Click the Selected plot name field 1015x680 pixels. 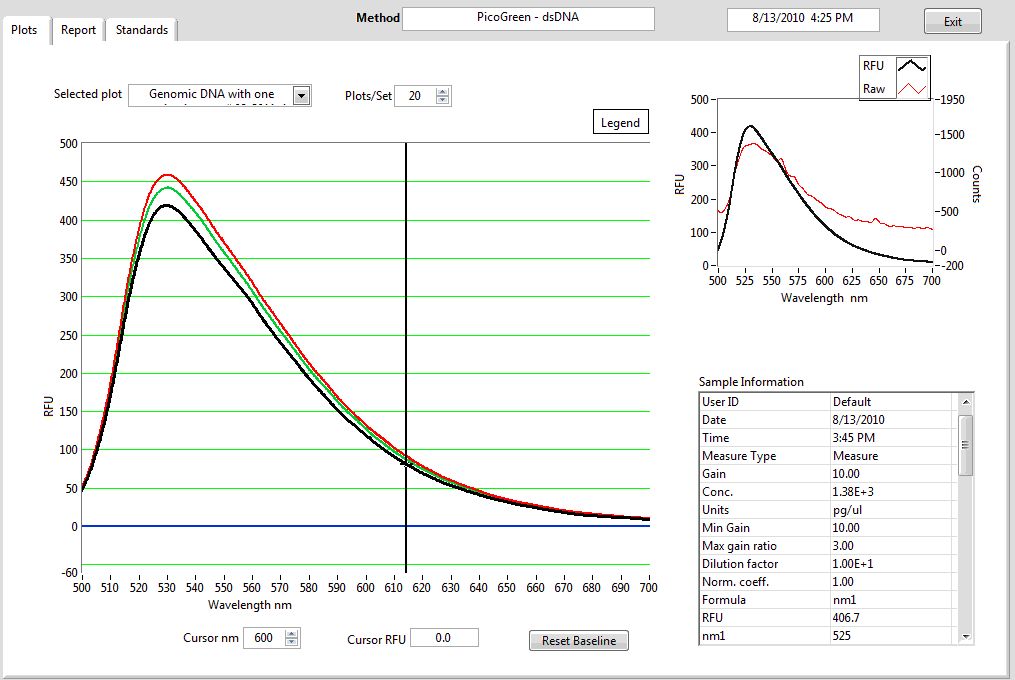[211, 95]
